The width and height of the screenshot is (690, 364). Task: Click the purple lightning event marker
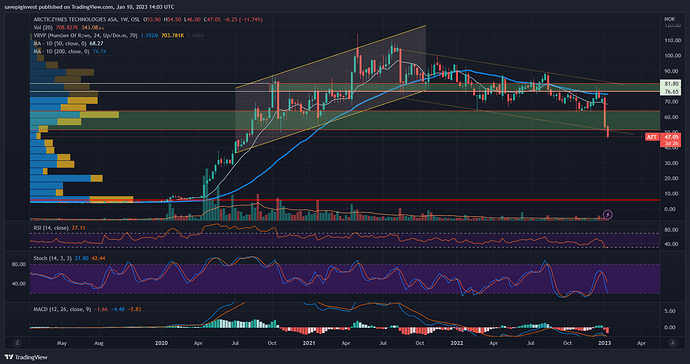click(608, 214)
